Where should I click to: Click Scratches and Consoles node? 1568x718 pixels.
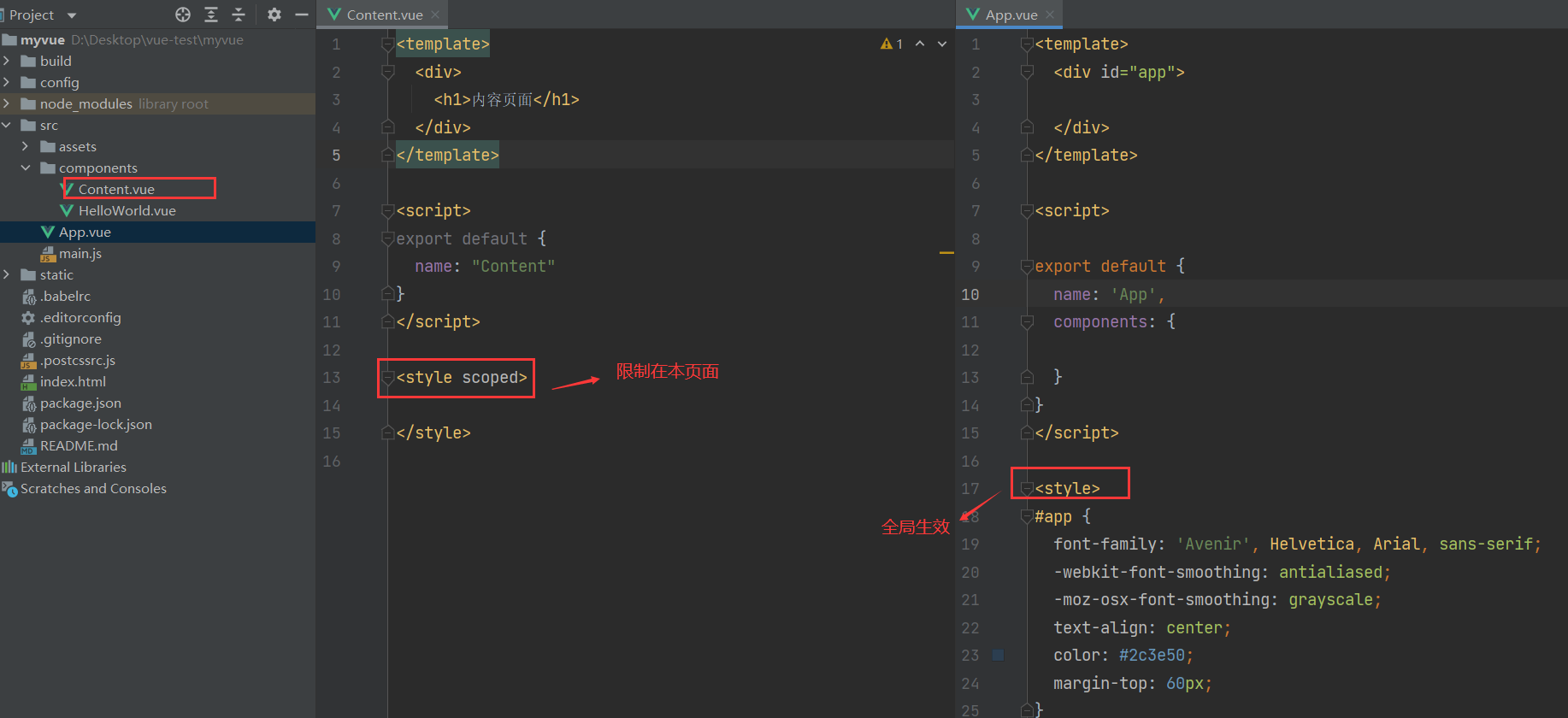(93, 488)
